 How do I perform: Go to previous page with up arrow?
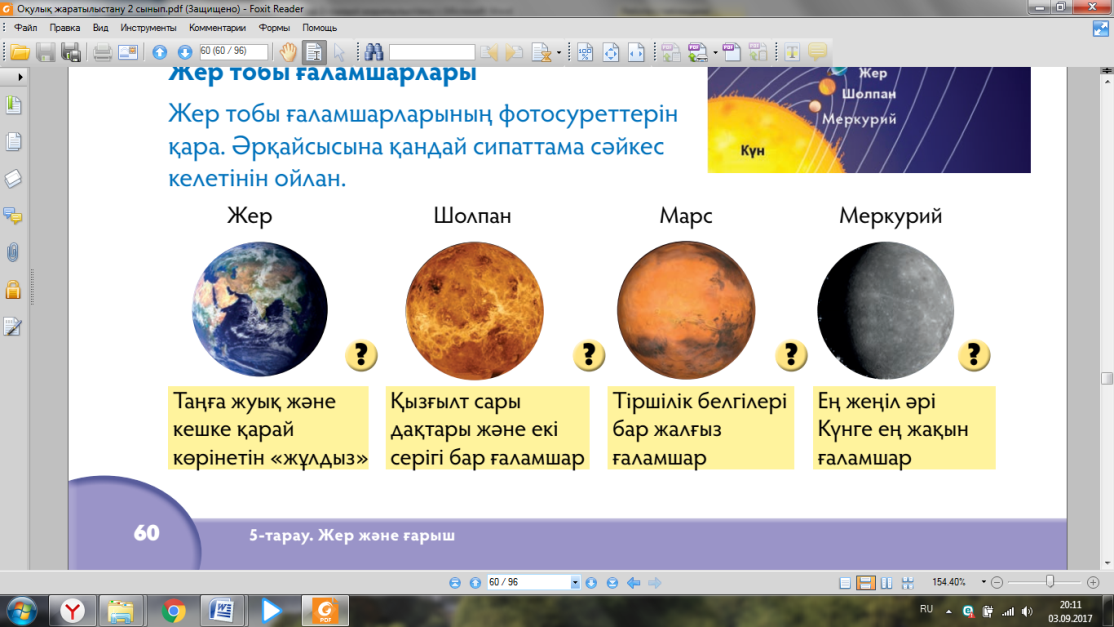coord(159,52)
